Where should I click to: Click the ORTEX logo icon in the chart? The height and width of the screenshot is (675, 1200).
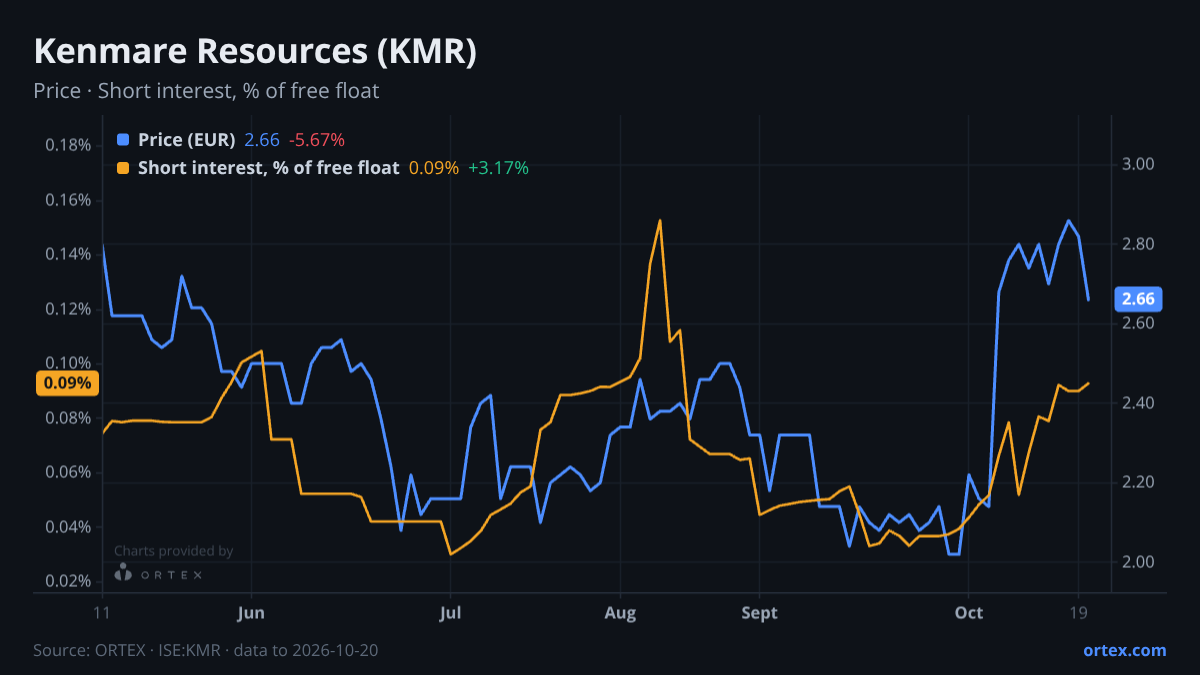click(123, 573)
